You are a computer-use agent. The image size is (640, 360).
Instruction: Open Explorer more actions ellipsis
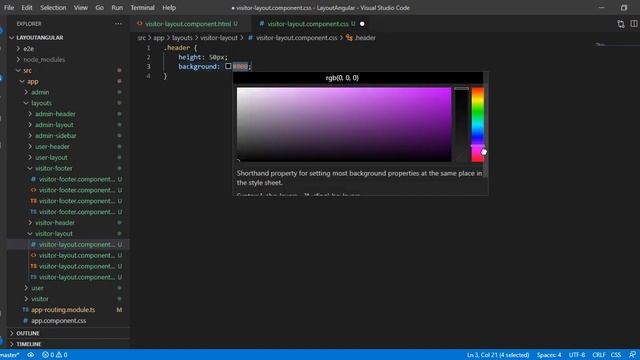(x=118, y=24)
